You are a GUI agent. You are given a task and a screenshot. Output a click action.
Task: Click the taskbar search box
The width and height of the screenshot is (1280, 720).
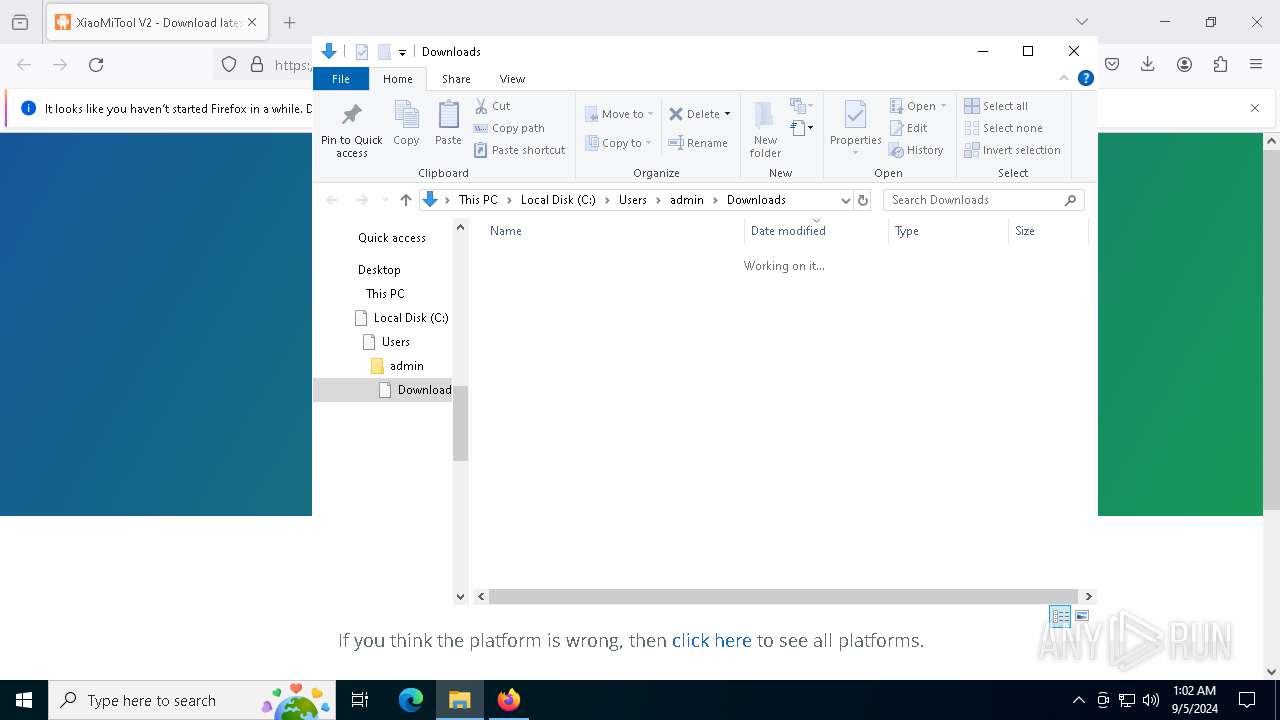190,700
